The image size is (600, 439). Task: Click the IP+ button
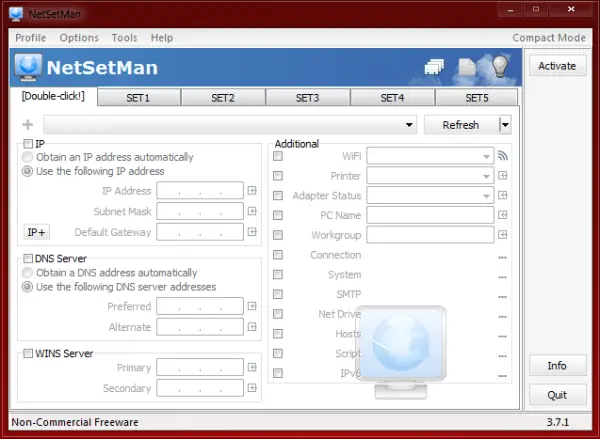pyautogui.click(x=36, y=232)
